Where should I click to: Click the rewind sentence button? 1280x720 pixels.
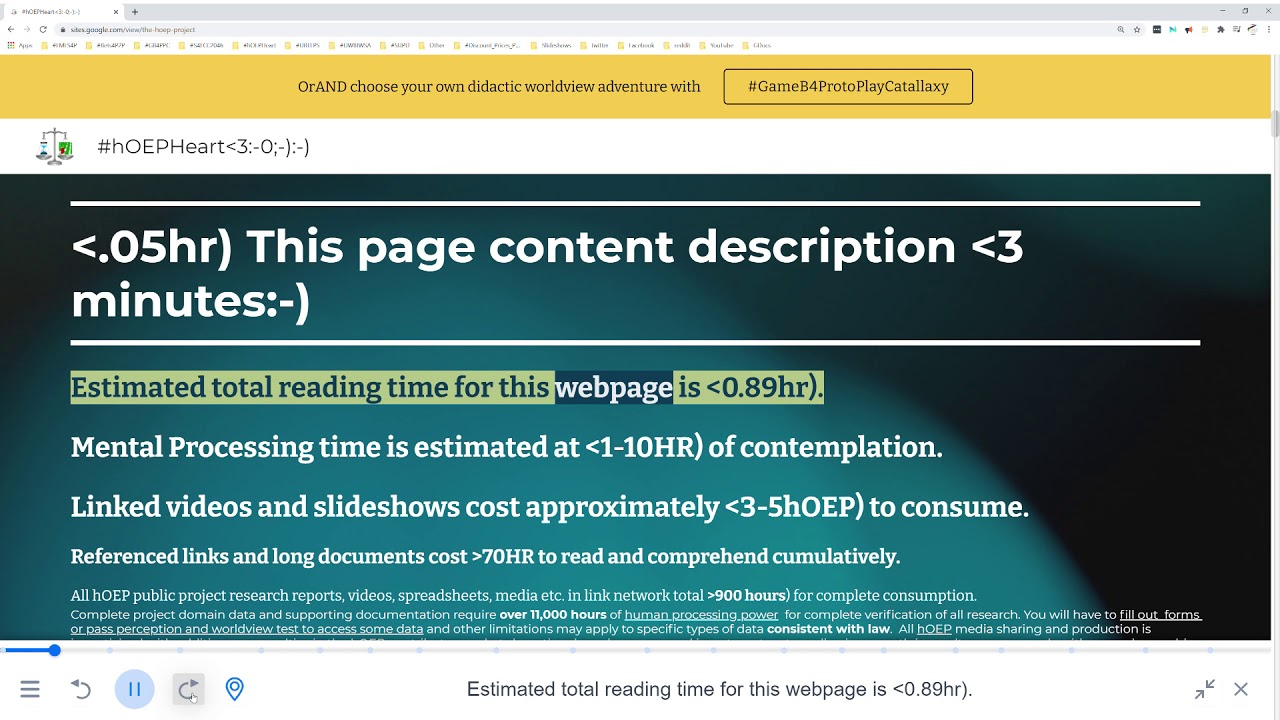(x=81, y=689)
